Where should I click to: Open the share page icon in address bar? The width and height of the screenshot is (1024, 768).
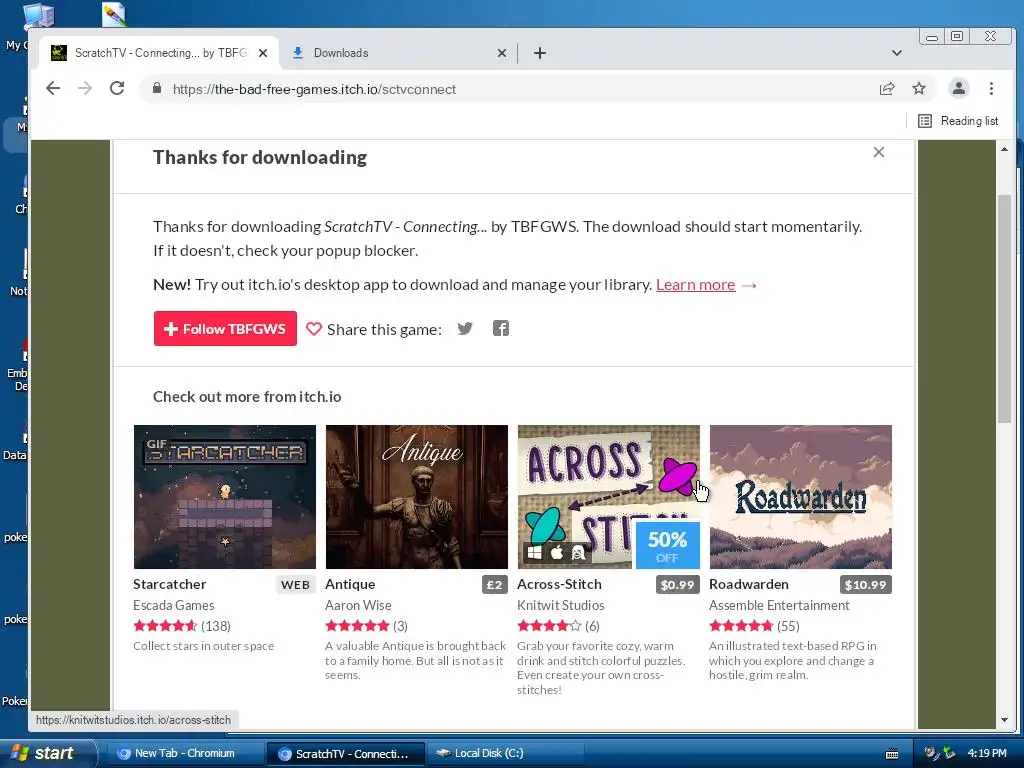tap(887, 88)
